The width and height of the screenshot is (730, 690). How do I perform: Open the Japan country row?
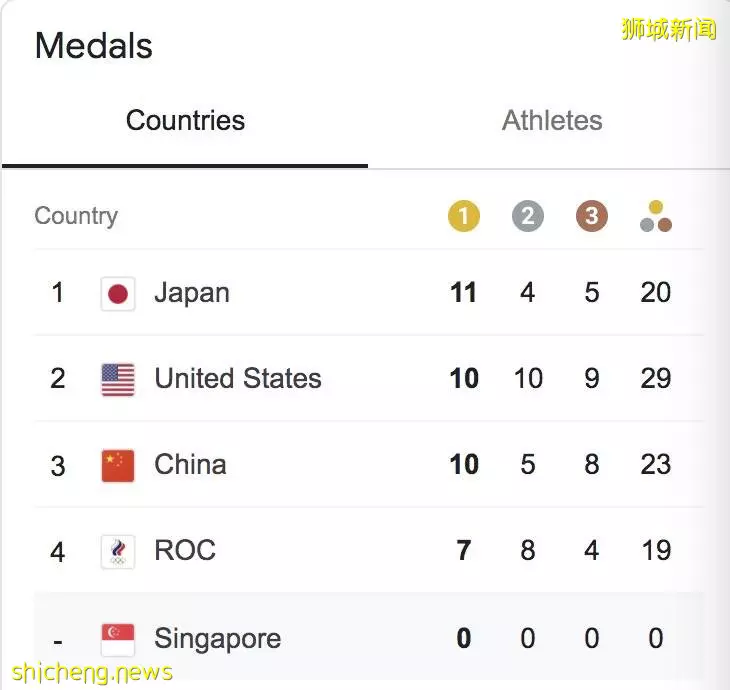point(369,293)
